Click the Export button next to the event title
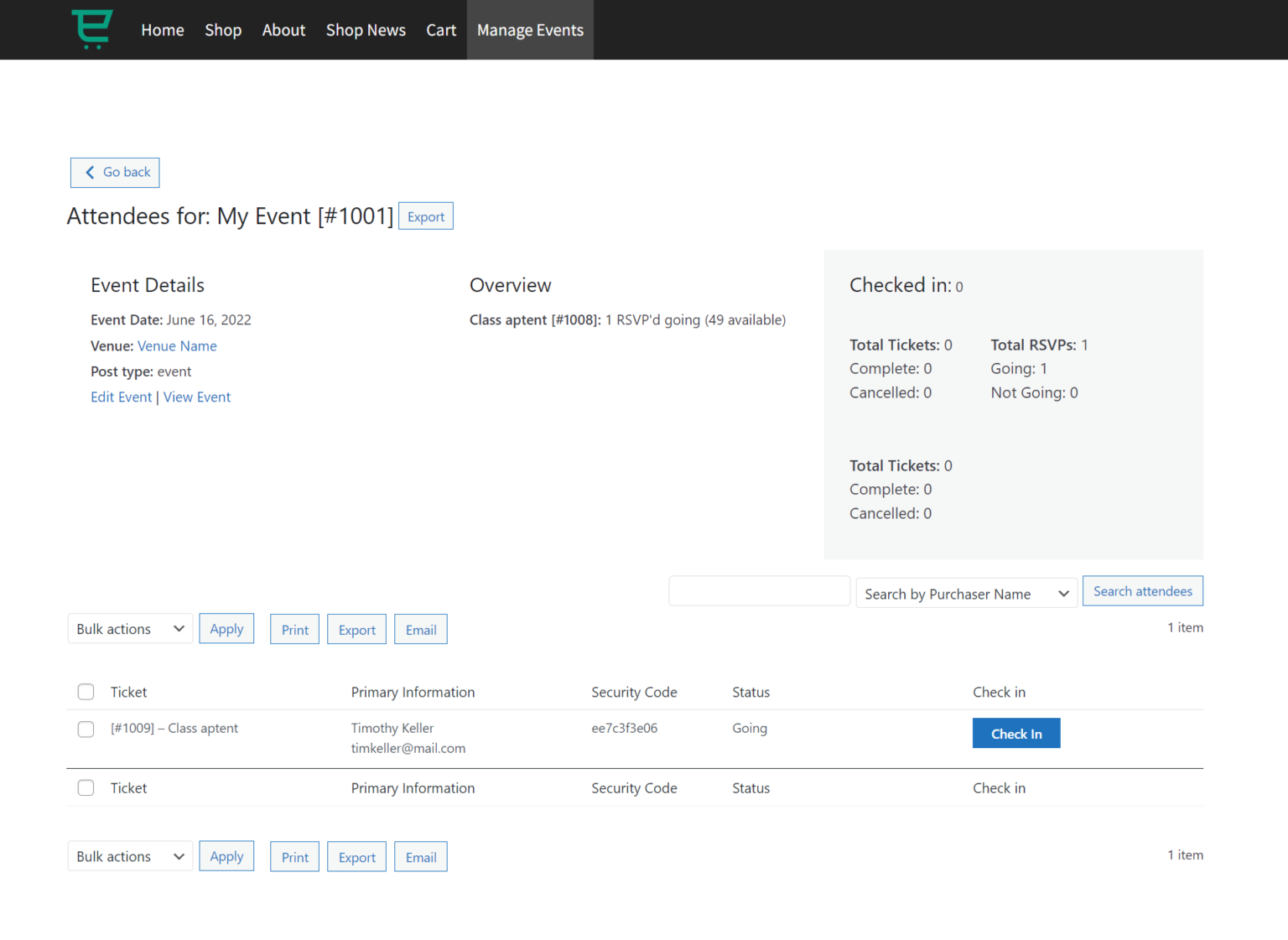The height and width of the screenshot is (940, 1288). click(x=425, y=216)
